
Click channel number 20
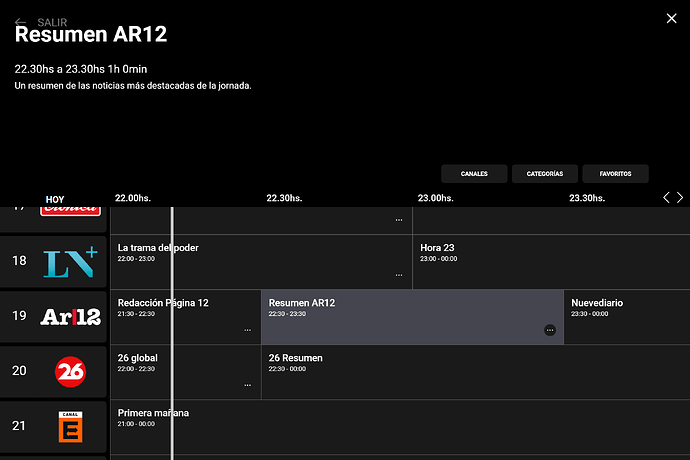coord(19,371)
